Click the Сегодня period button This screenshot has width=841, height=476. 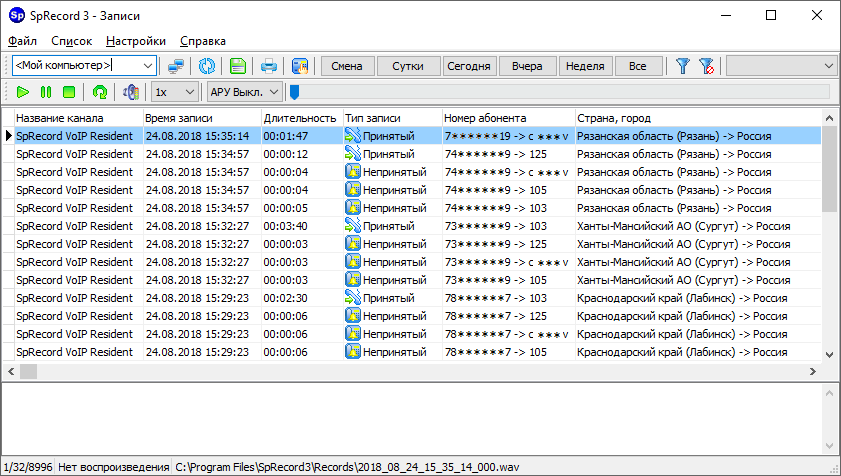tap(468, 66)
